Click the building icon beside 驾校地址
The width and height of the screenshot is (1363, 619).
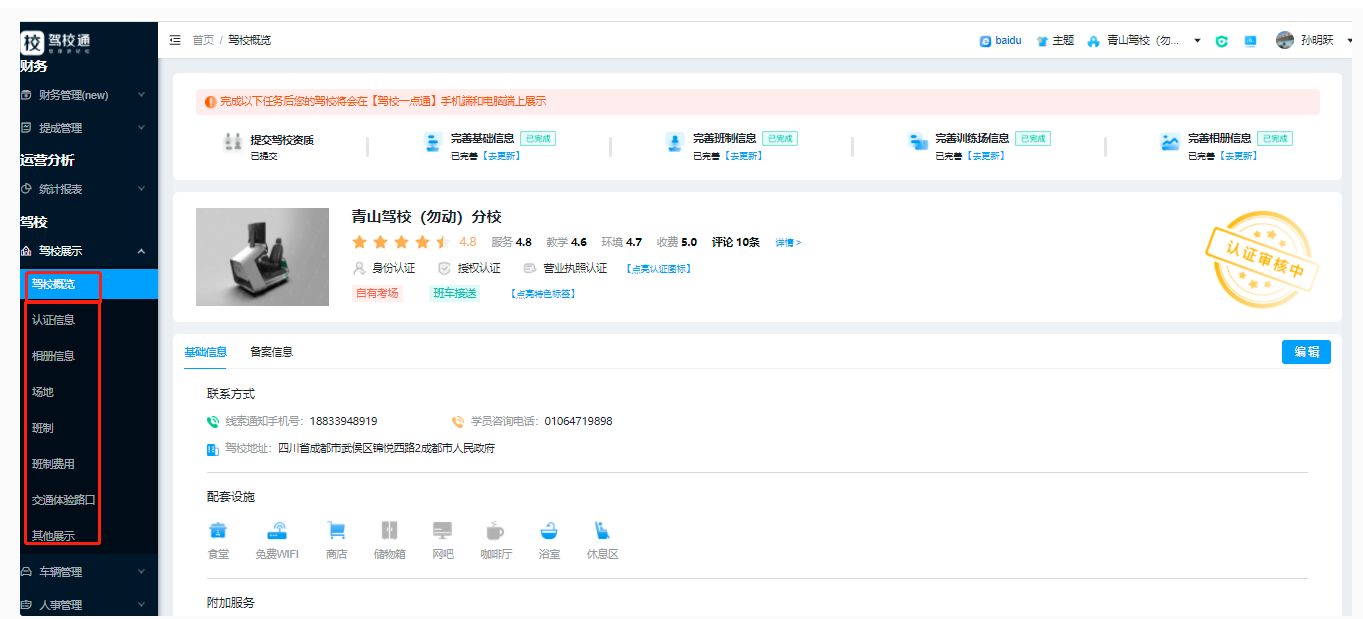click(213, 449)
